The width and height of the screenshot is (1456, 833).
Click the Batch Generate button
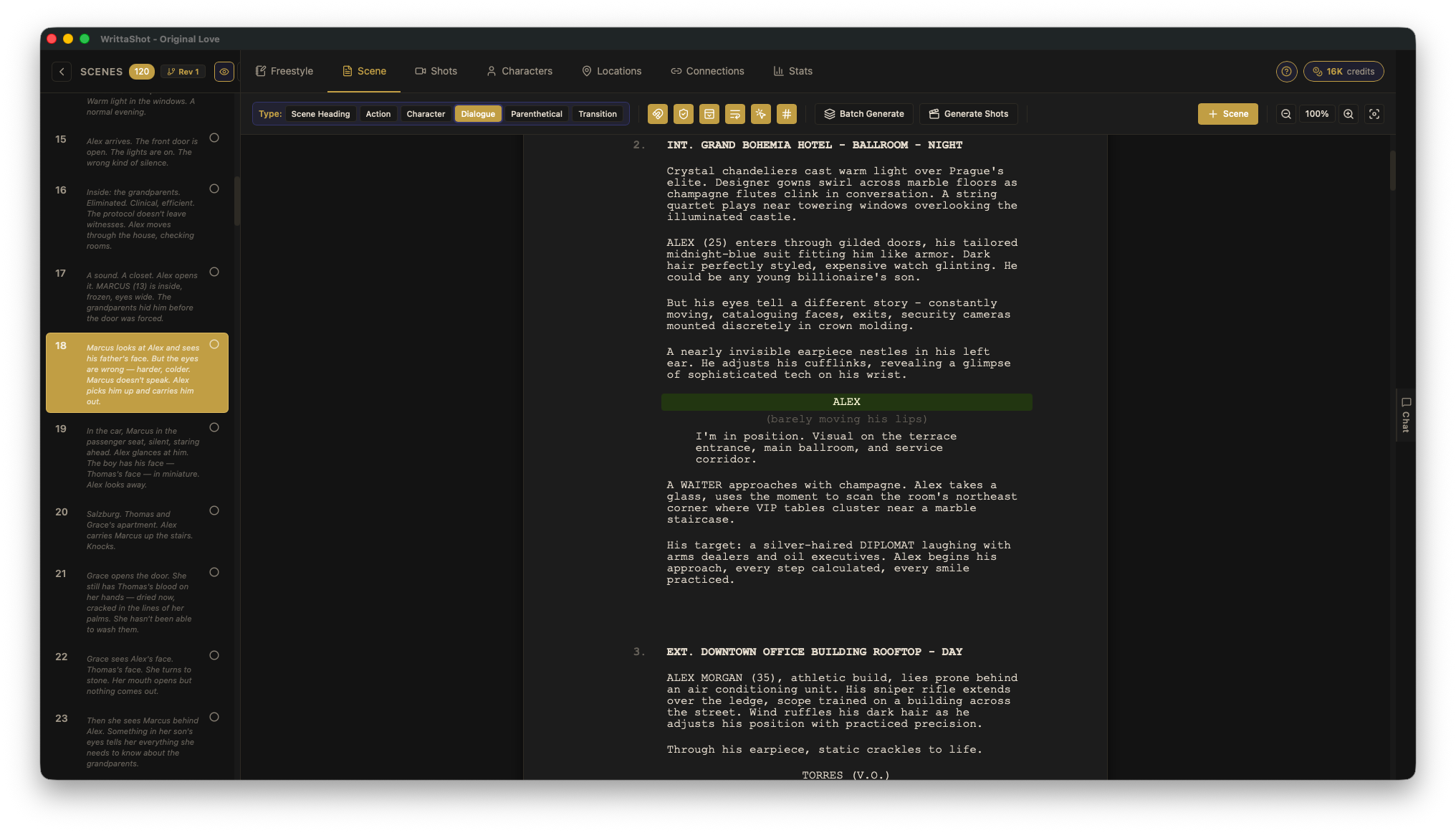pyautogui.click(x=863, y=113)
